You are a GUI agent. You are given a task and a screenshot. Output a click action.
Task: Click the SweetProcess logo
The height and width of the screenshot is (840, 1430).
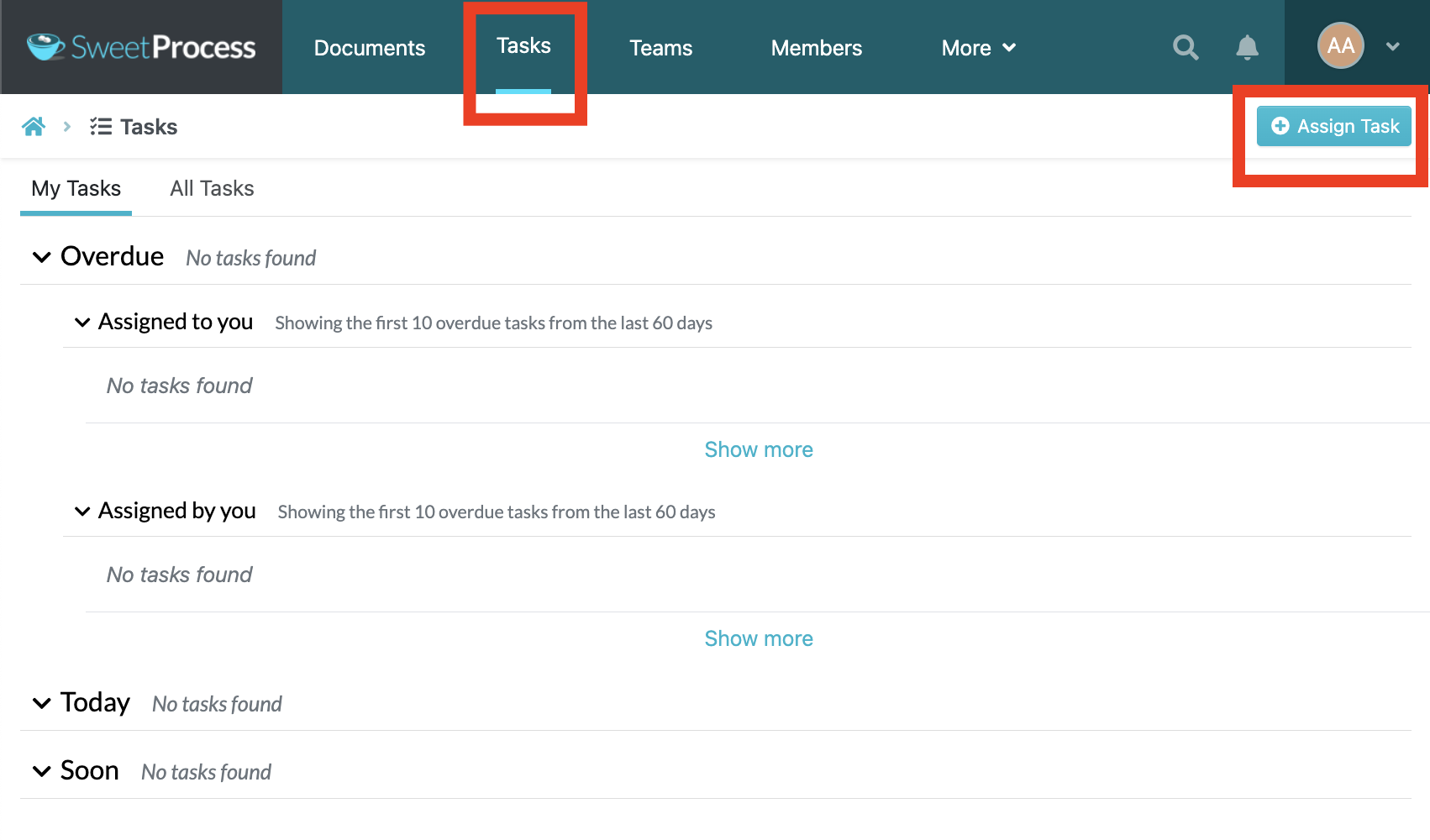[x=141, y=47]
